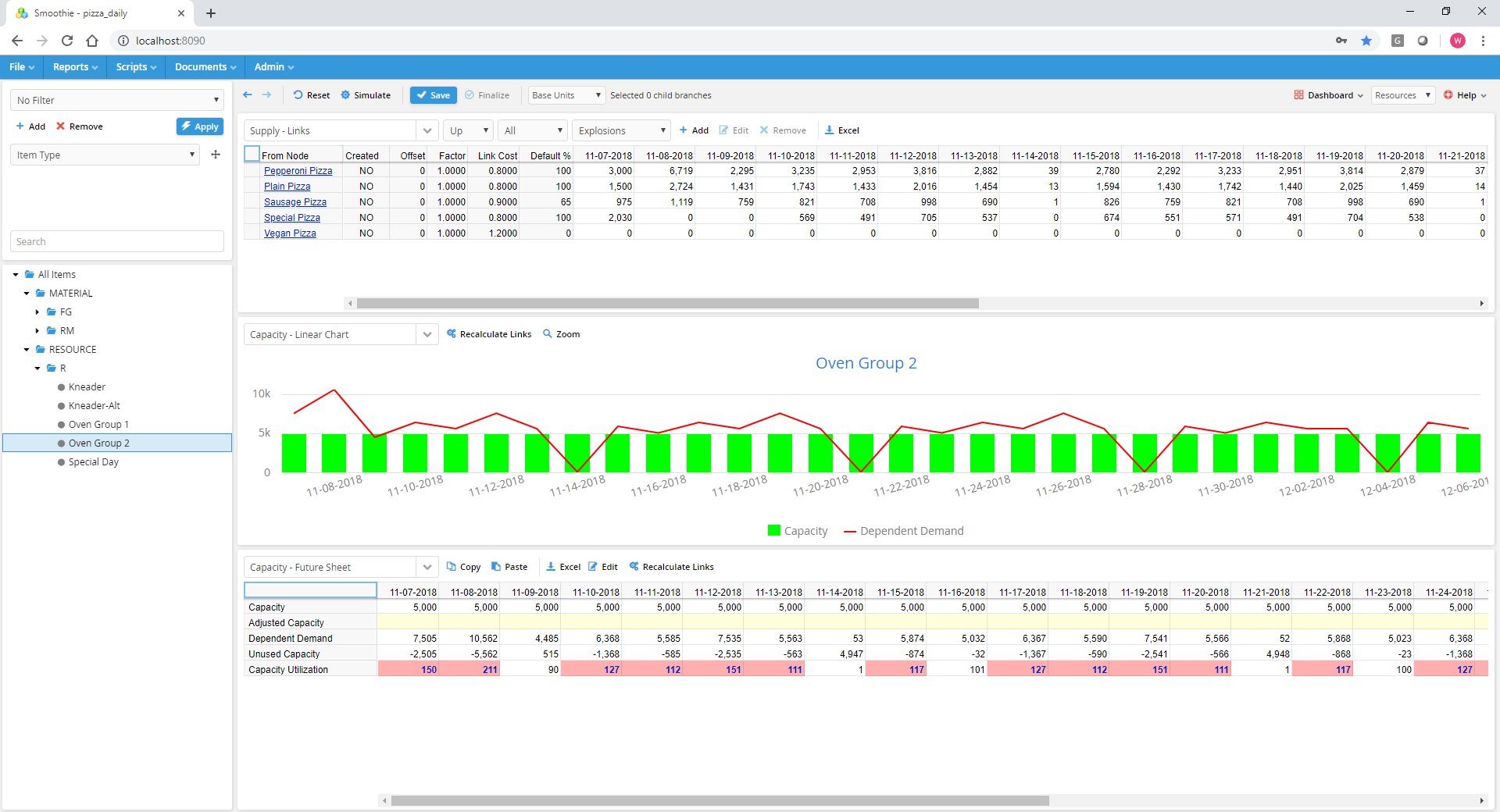Open the Scripts menu

click(136, 67)
